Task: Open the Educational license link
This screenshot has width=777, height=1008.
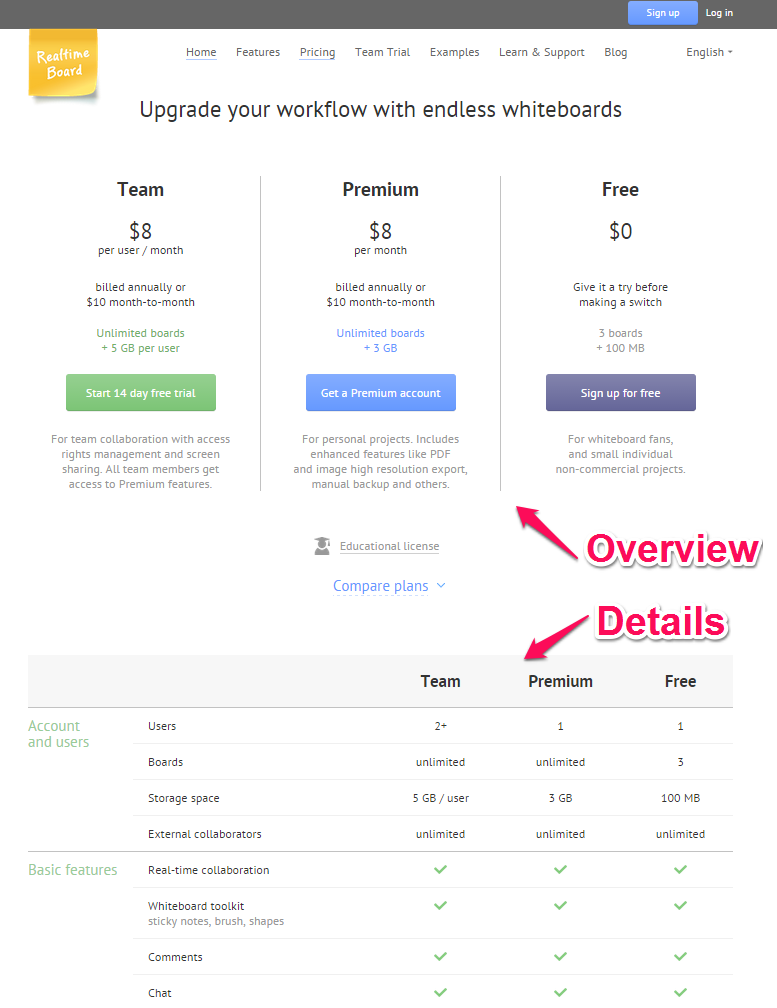Action: (389, 546)
